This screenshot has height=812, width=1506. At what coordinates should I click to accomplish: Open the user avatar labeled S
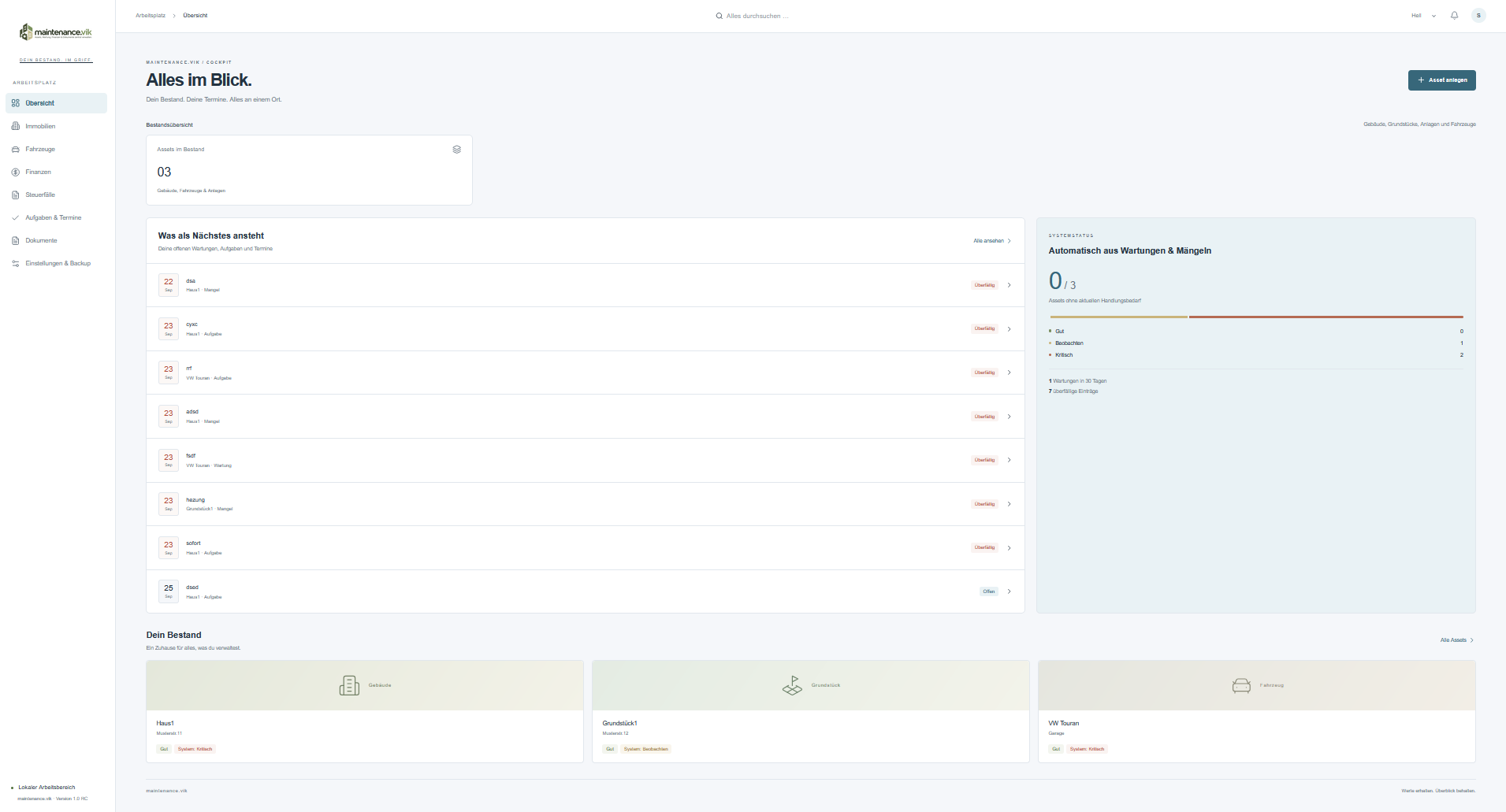point(1478,16)
